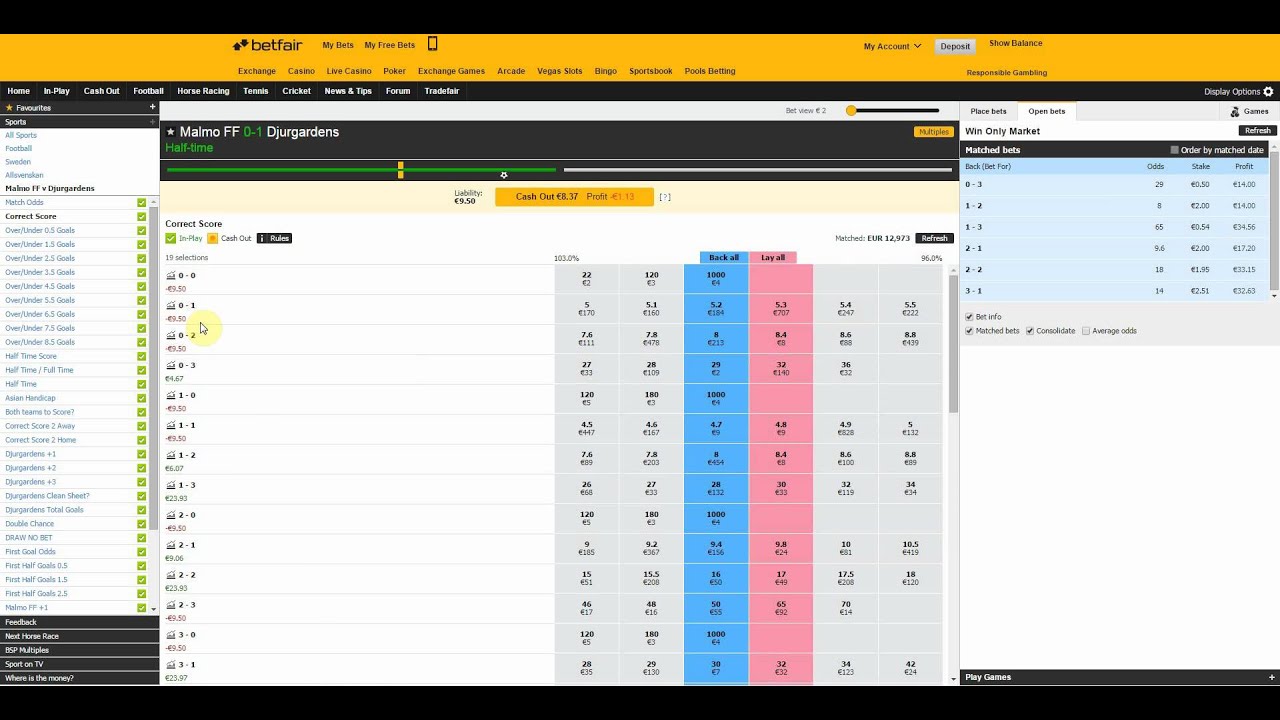Refresh the Win Only Market panel

point(1258,131)
